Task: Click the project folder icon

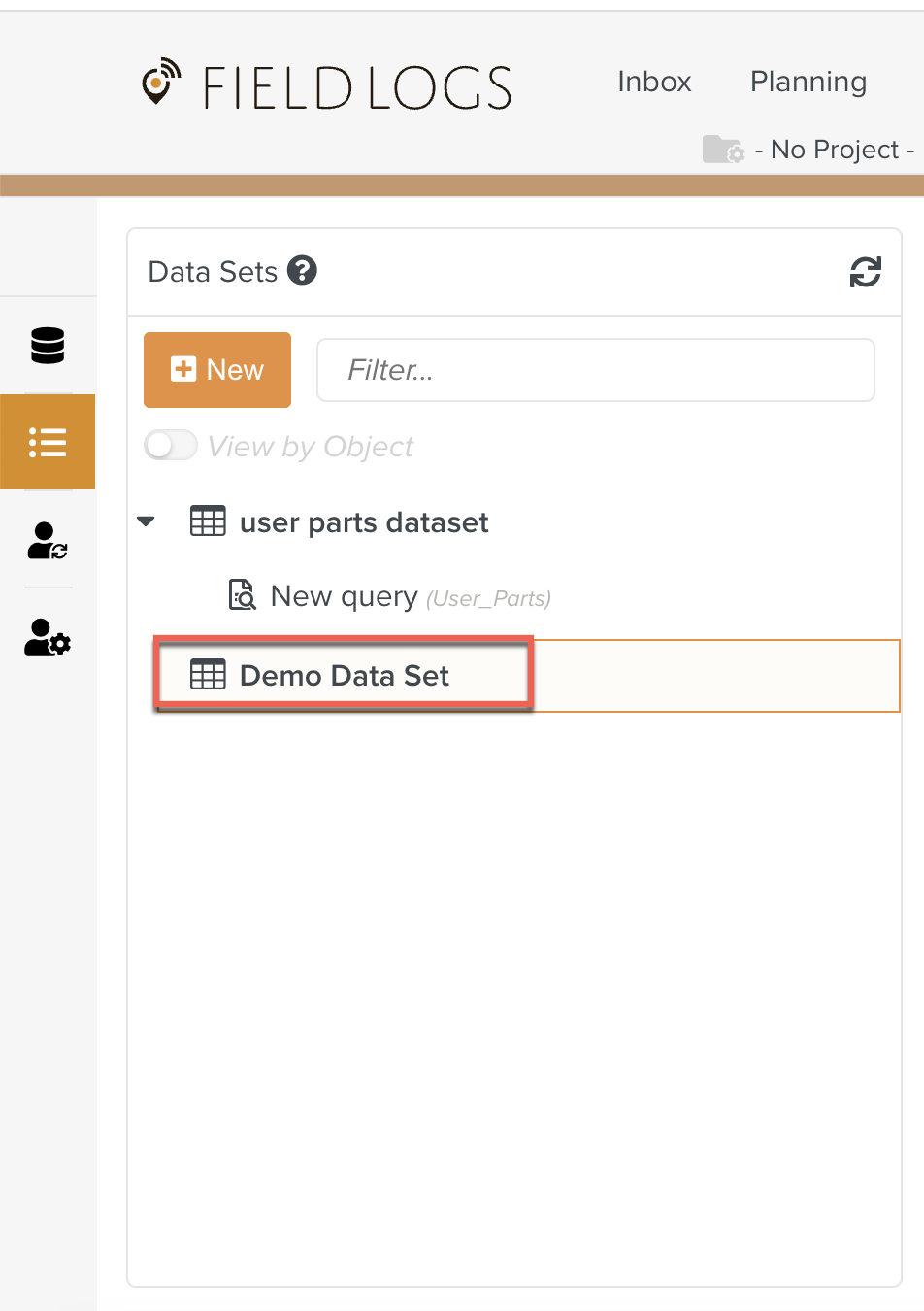Action: 723,150
